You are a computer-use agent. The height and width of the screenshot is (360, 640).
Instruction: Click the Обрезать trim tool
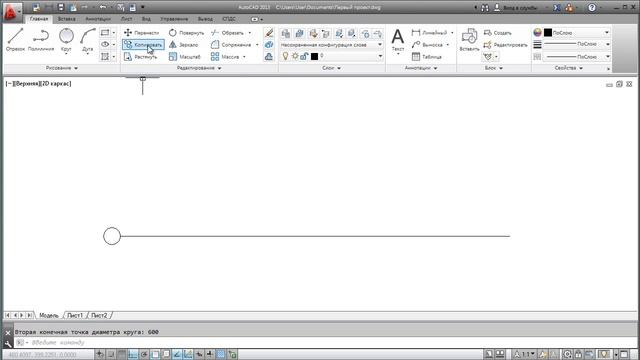(227, 33)
